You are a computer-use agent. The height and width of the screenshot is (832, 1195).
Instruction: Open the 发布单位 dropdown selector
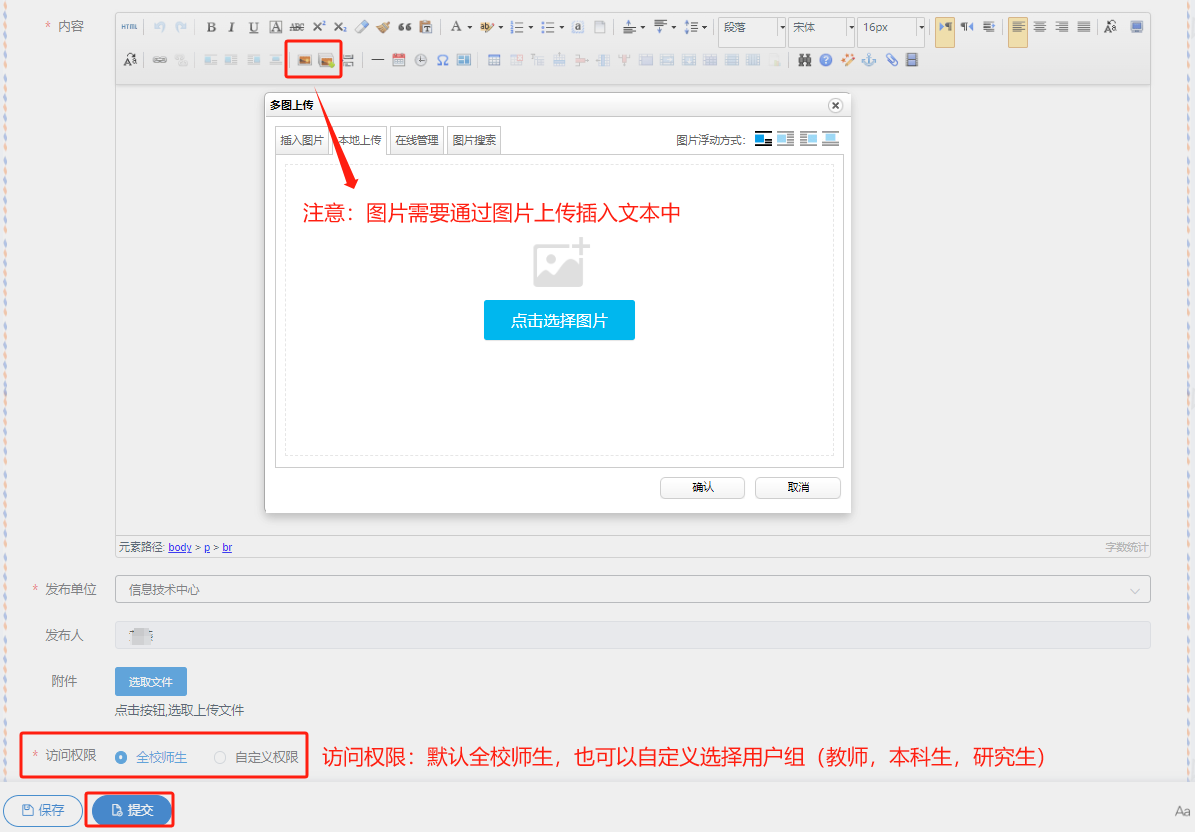[x=632, y=589]
